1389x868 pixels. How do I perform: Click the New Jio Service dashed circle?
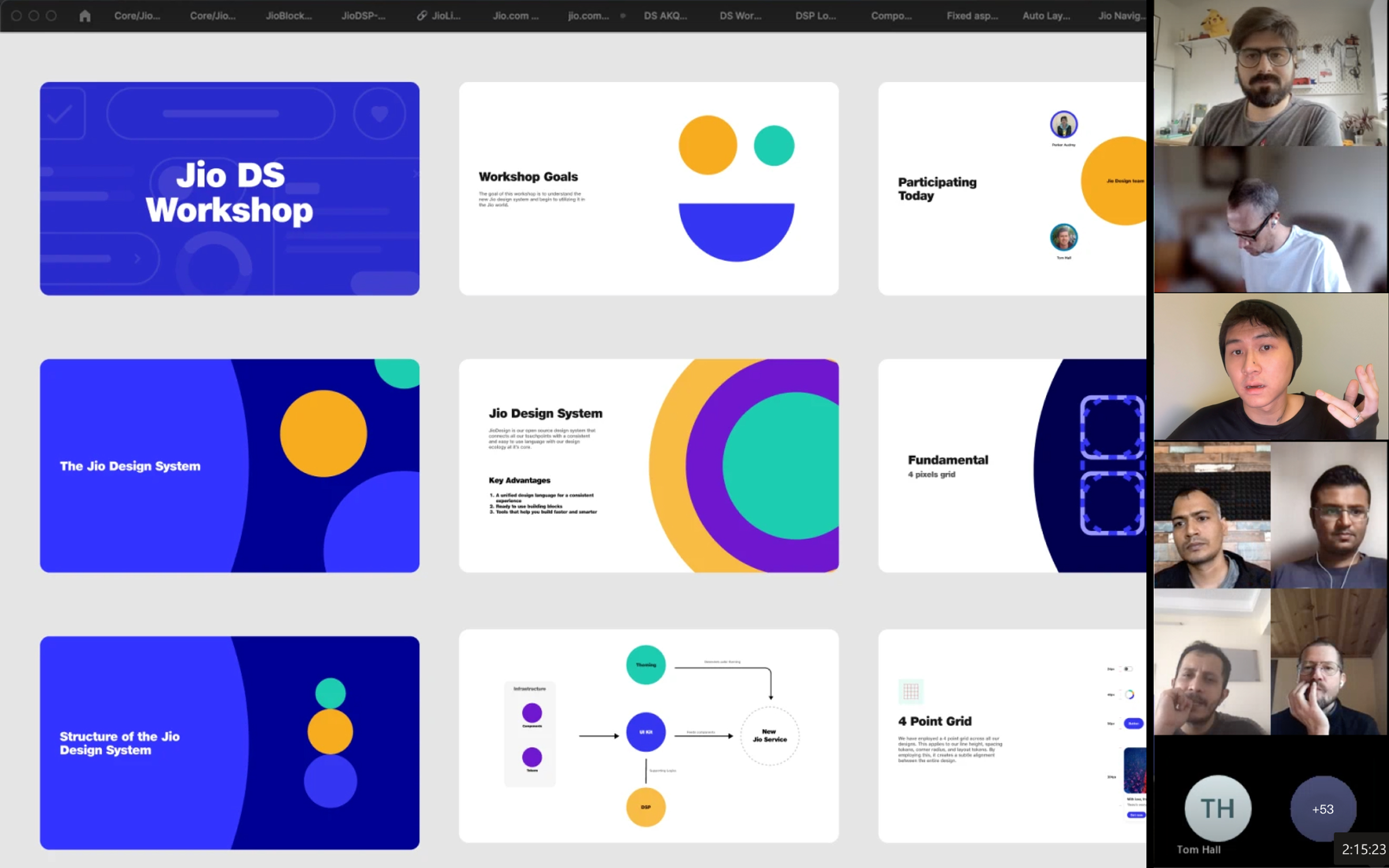[770, 735]
